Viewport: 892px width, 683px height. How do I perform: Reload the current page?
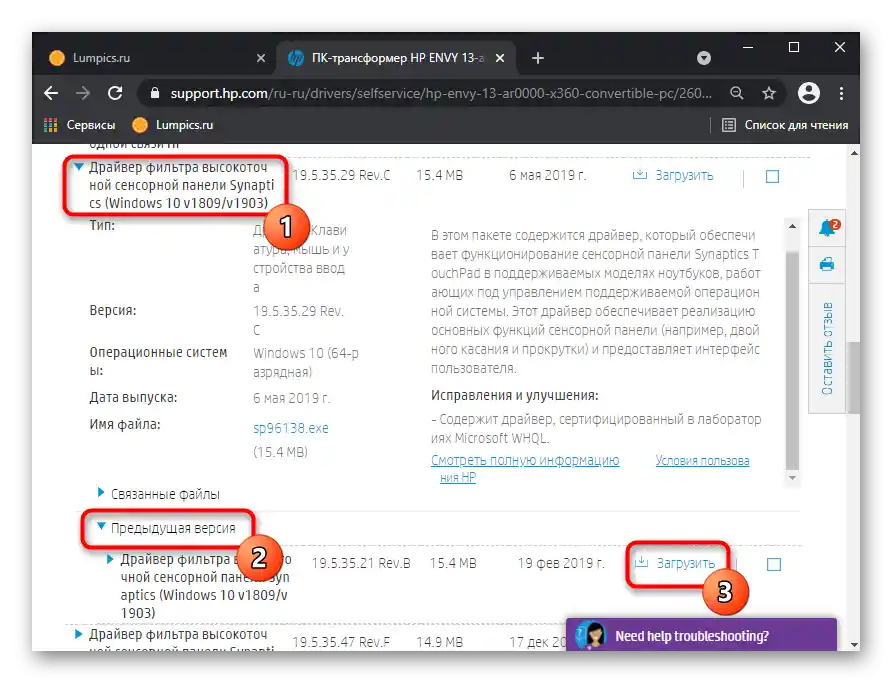pyautogui.click(x=115, y=93)
